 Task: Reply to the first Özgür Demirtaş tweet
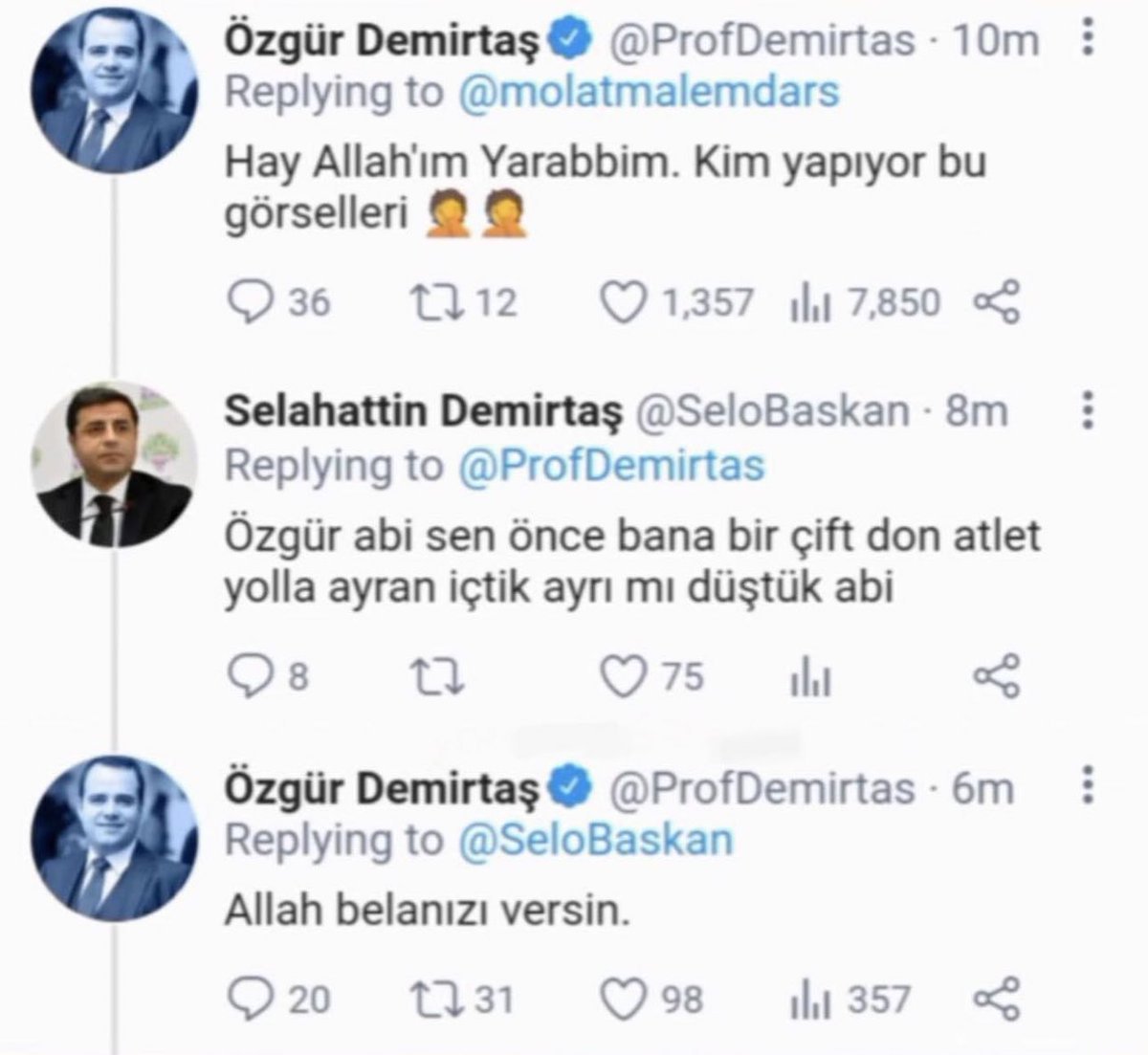(x=254, y=302)
